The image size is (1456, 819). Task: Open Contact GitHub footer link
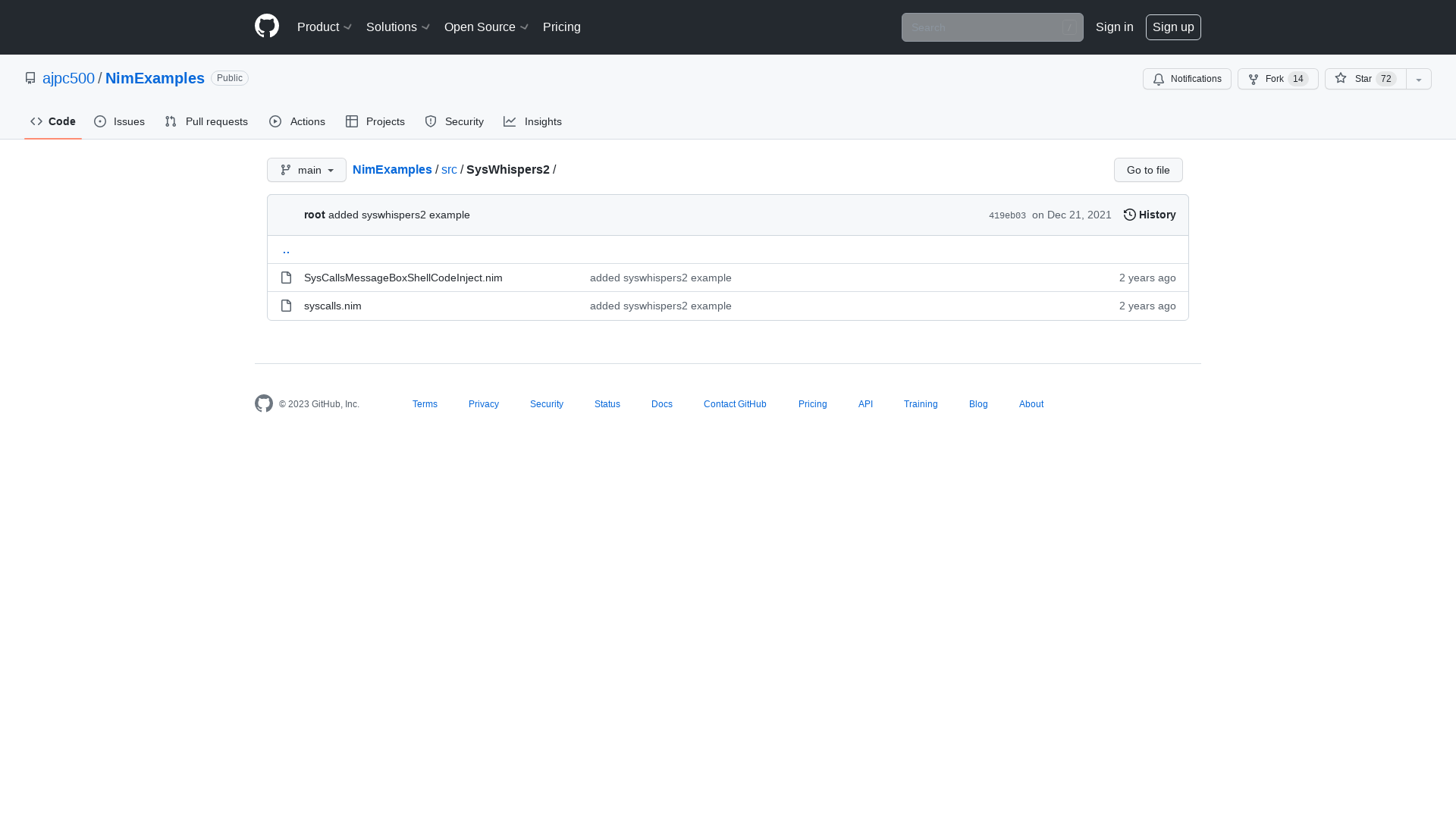tap(735, 404)
